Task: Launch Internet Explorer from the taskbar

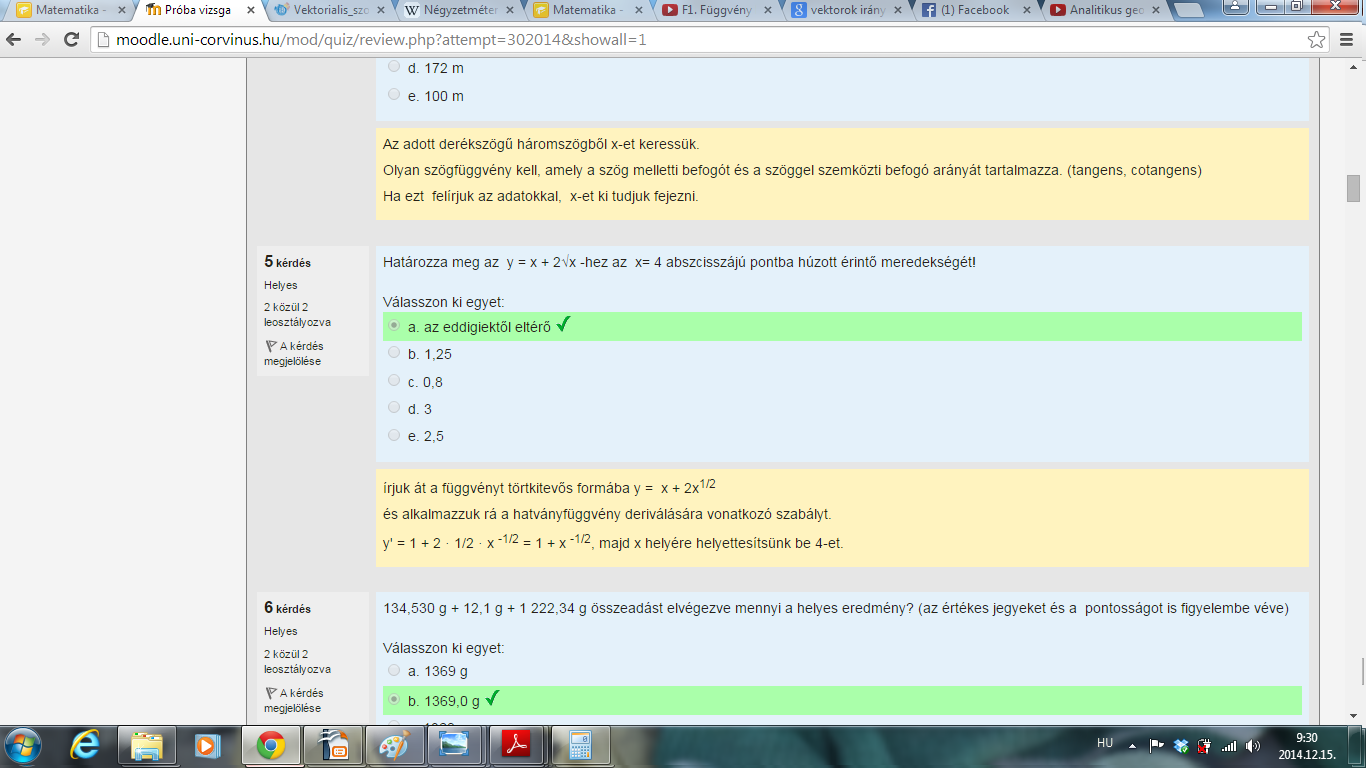Action: pos(86,745)
